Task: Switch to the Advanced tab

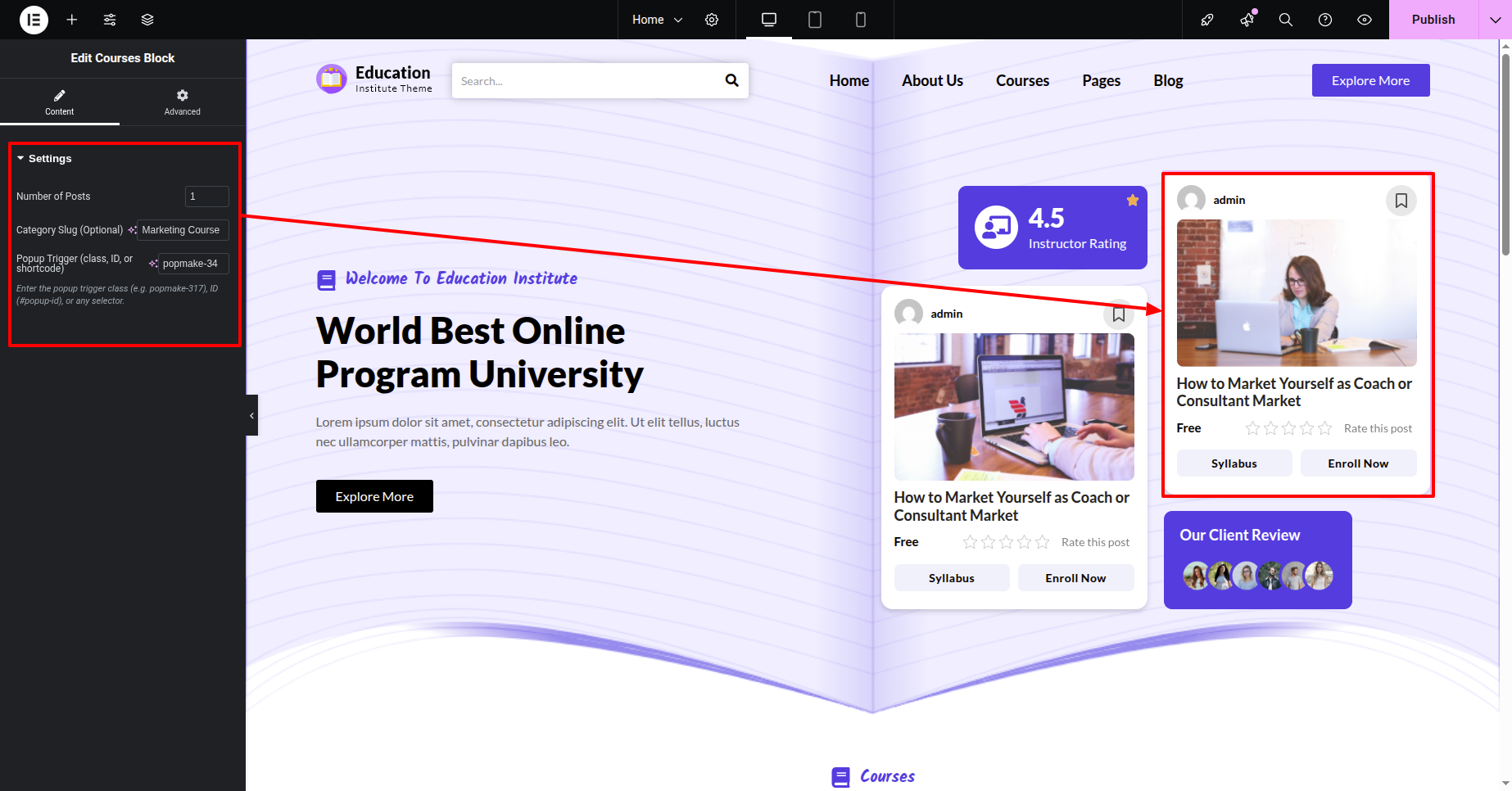Action: [182, 102]
